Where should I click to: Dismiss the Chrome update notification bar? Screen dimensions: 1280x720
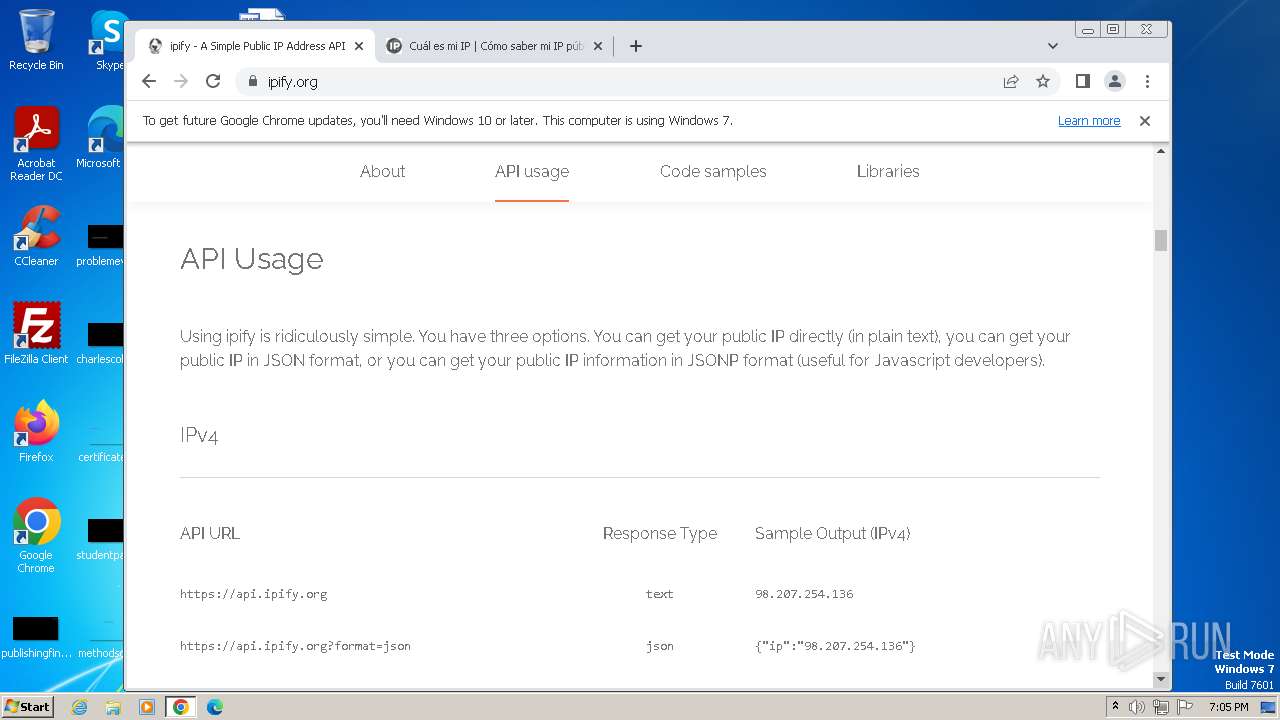pyautogui.click(x=1145, y=121)
